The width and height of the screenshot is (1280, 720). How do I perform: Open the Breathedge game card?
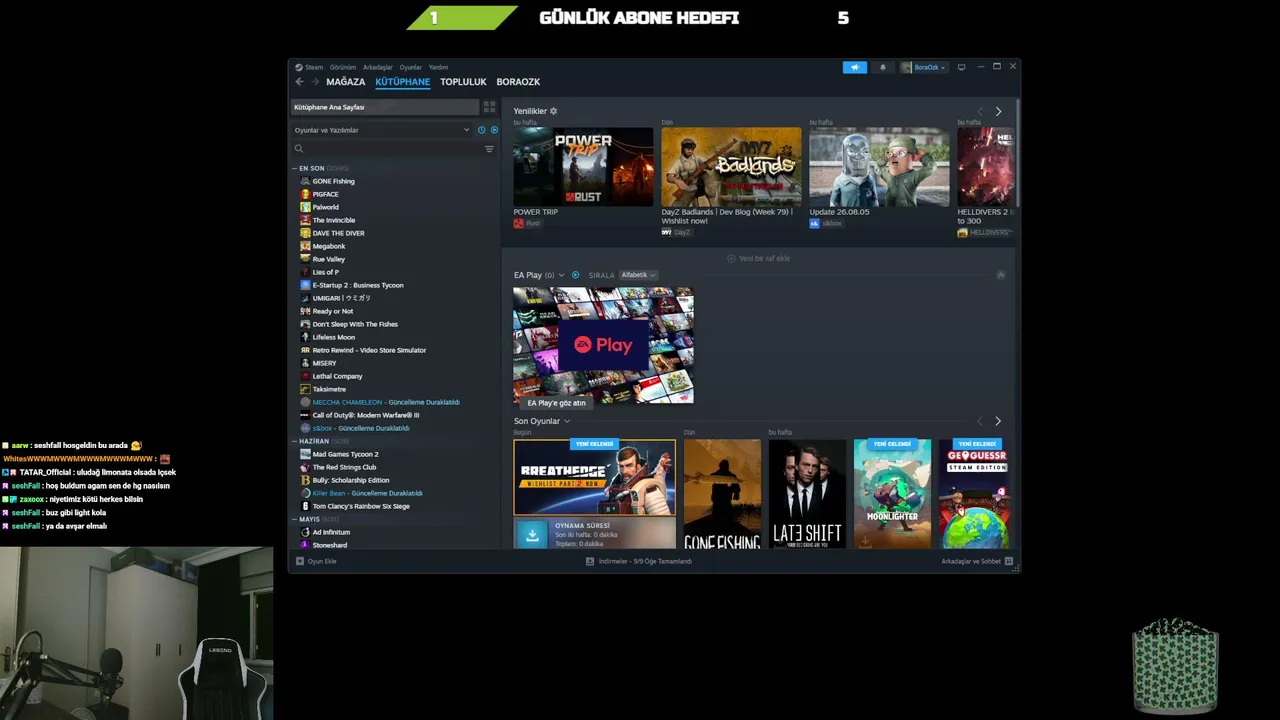595,478
